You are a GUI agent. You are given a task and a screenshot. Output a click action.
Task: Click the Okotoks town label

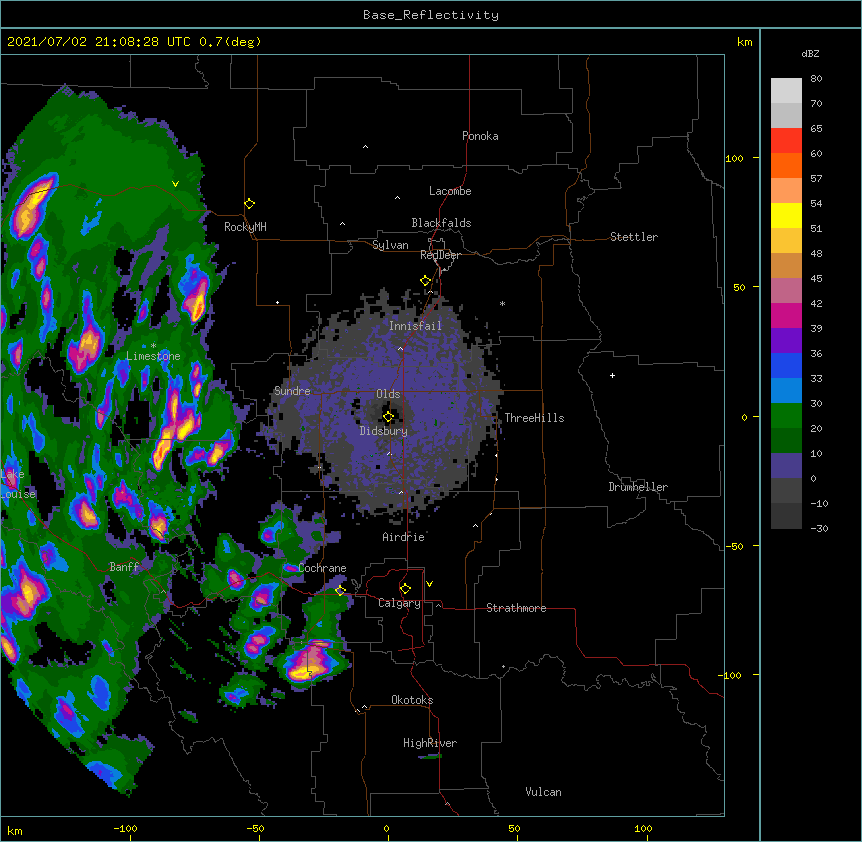(x=412, y=700)
